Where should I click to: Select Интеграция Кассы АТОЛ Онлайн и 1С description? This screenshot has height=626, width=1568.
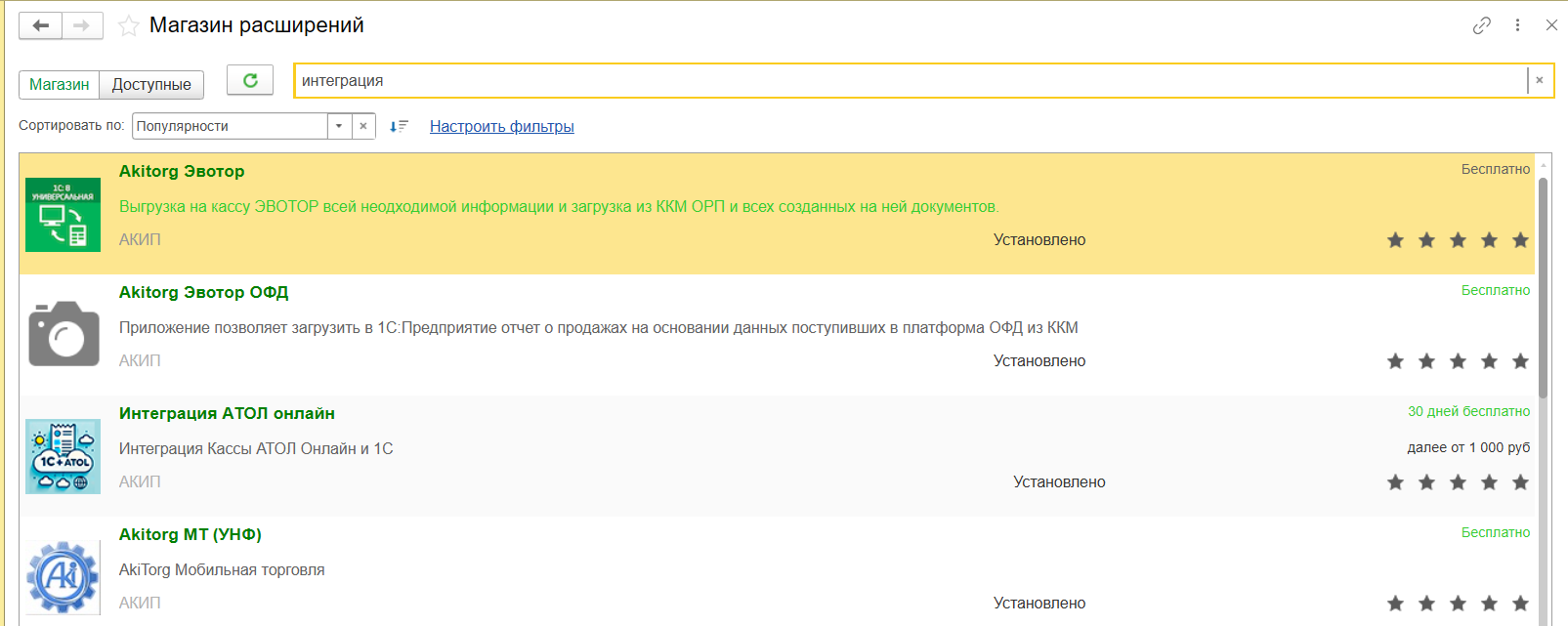pos(256,449)
